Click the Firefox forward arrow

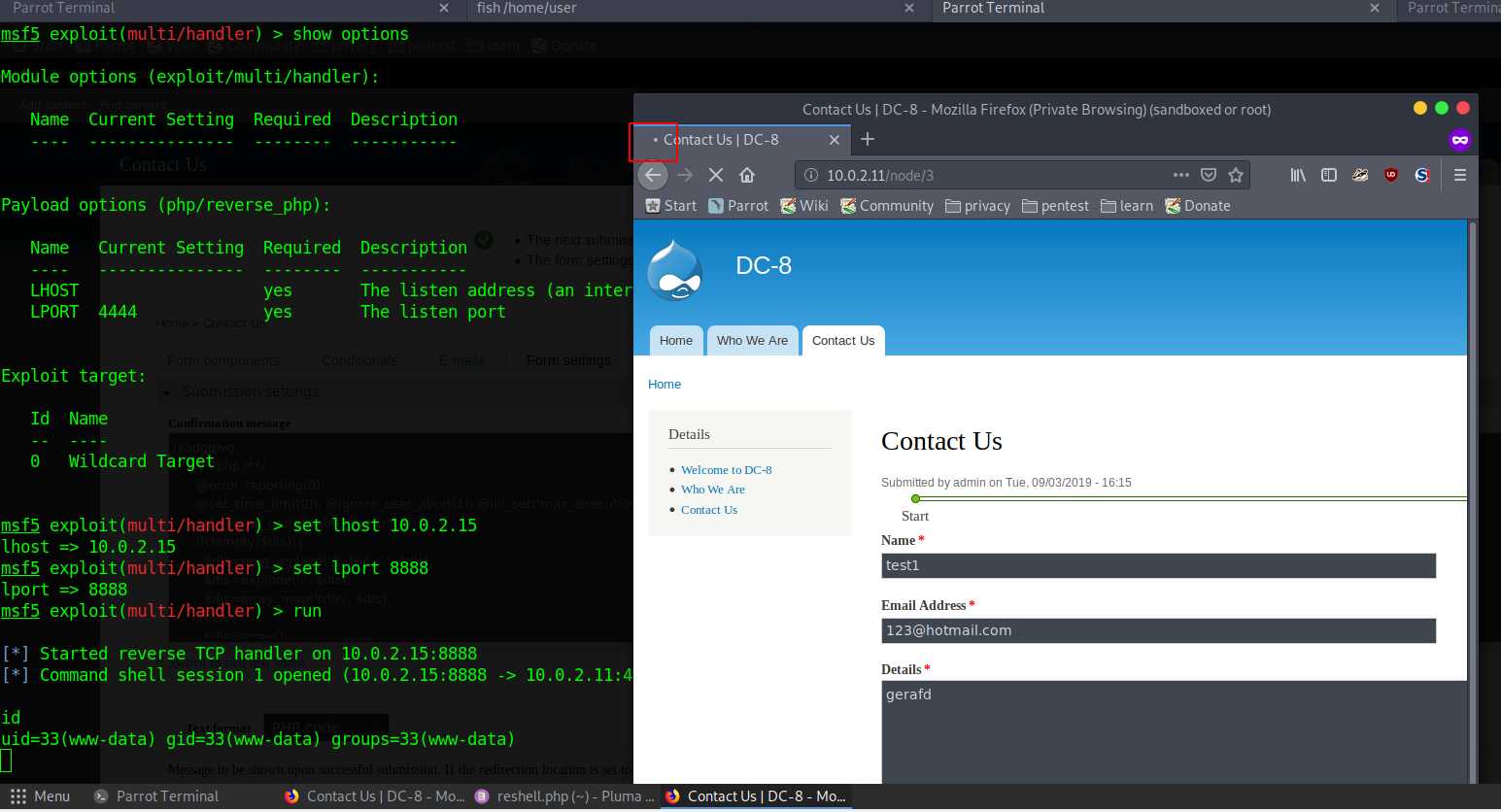685,175
